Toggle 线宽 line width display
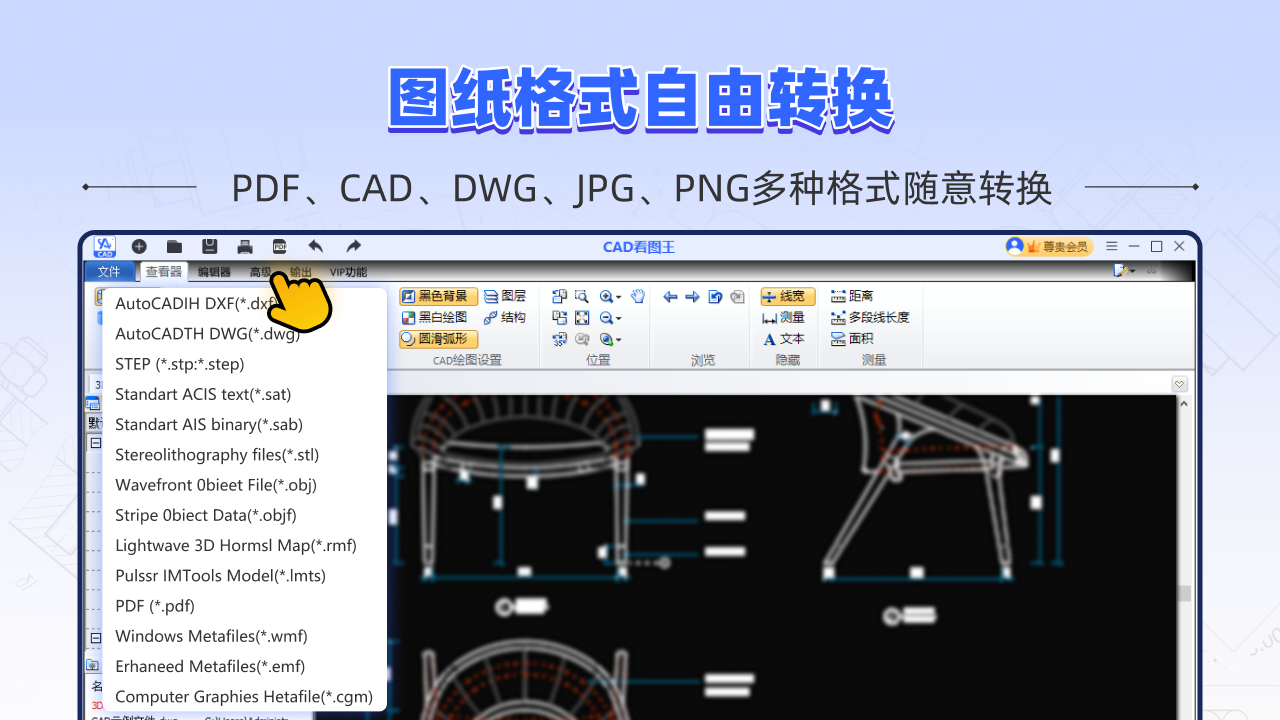This screenshot has width=1280, height=720. [787, 296]
